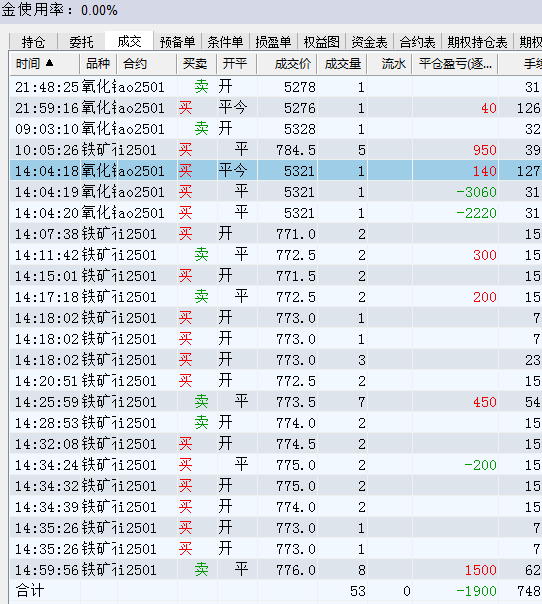Click the 平仓盈亏 column header
This screenshot has height=604, width=542.
click(455, 64)
